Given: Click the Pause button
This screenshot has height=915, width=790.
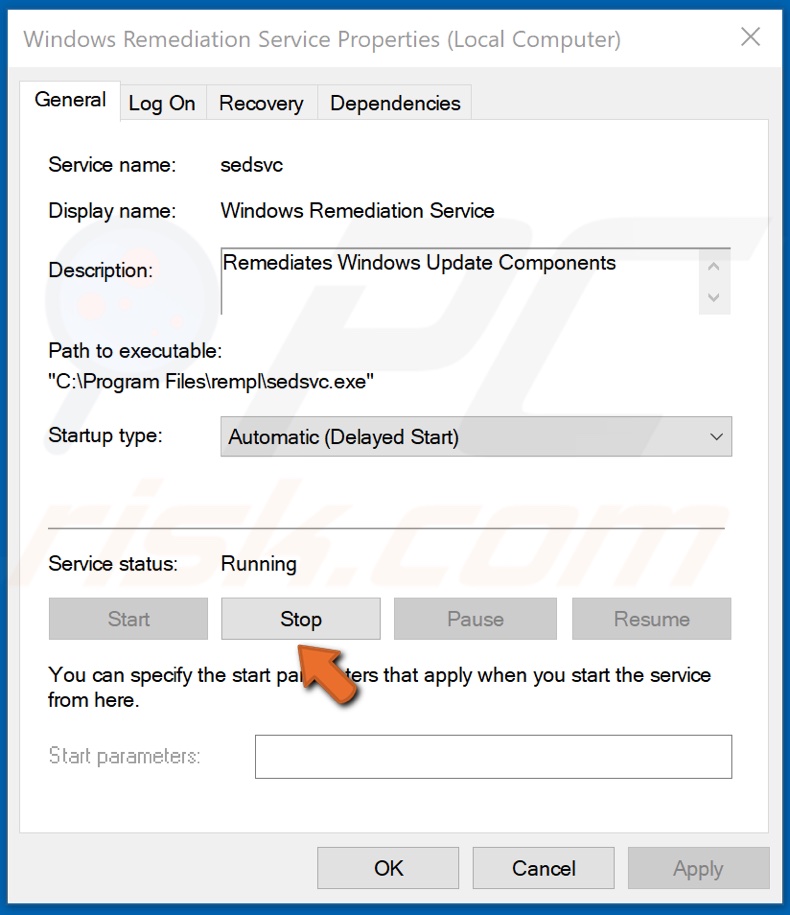Looking at the screenshot, I should 474,618.
